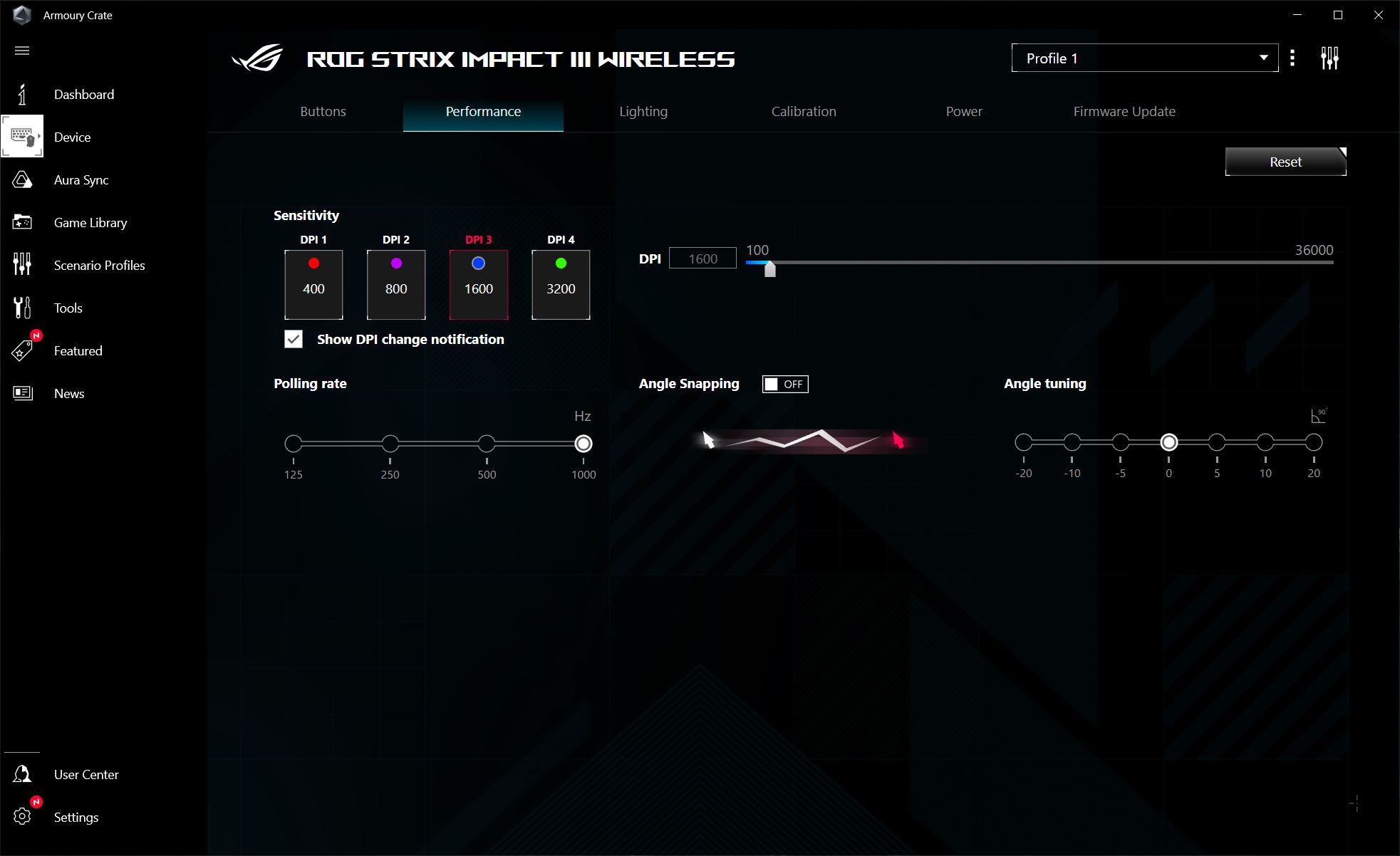Click the Firmware Update tab
Screen dimensions: 1400x856
[x=1122, y=111]
